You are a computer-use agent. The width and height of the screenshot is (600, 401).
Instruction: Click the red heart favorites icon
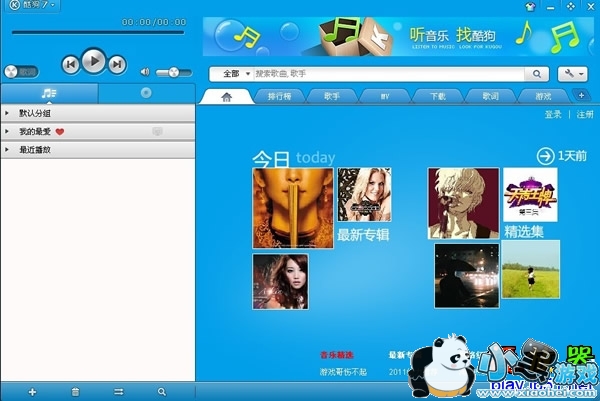tap(60, 132)
